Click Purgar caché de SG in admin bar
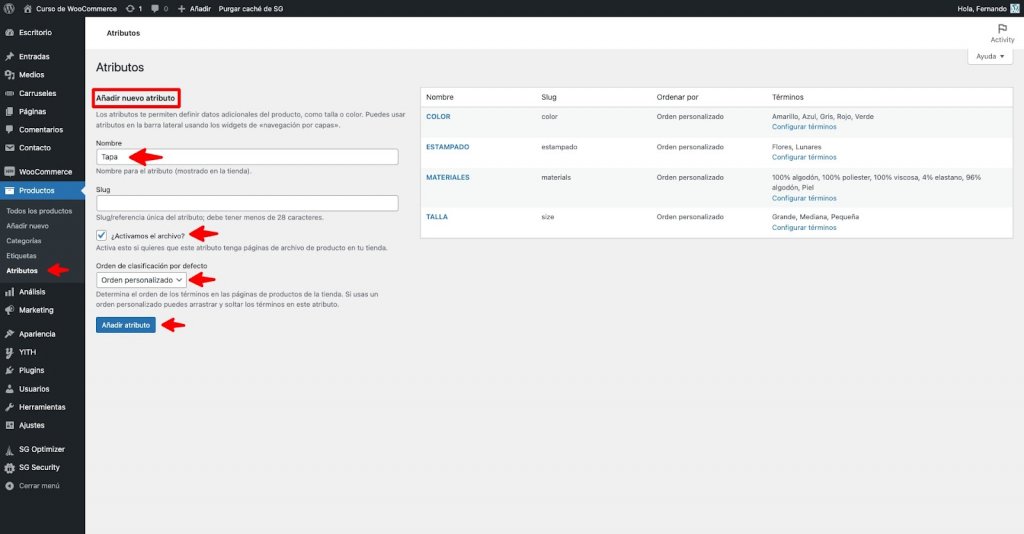The height and width of the screenshot is (534, 1024). point(251,8)
